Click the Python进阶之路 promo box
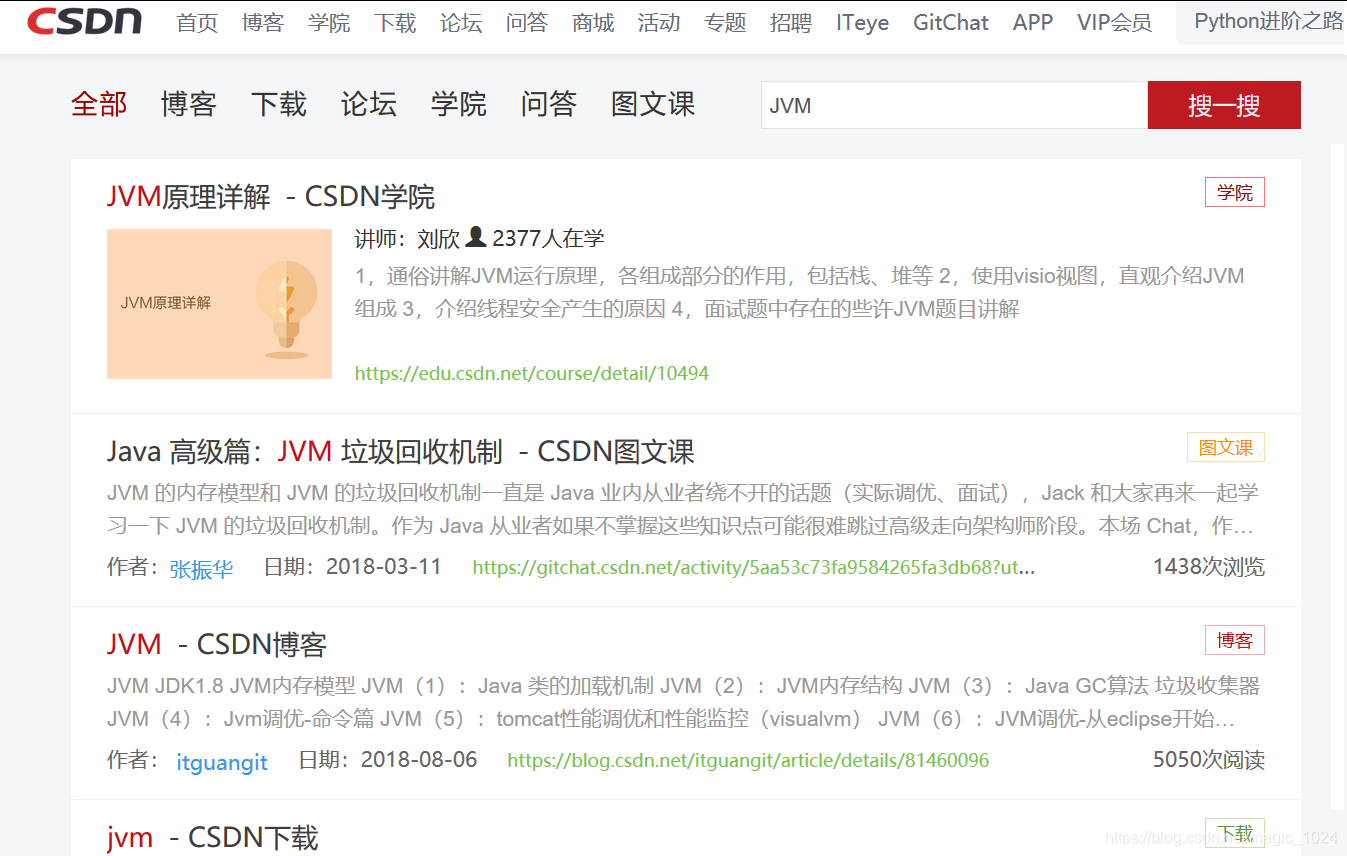Screen dimensions: 1347x856 1262,22
